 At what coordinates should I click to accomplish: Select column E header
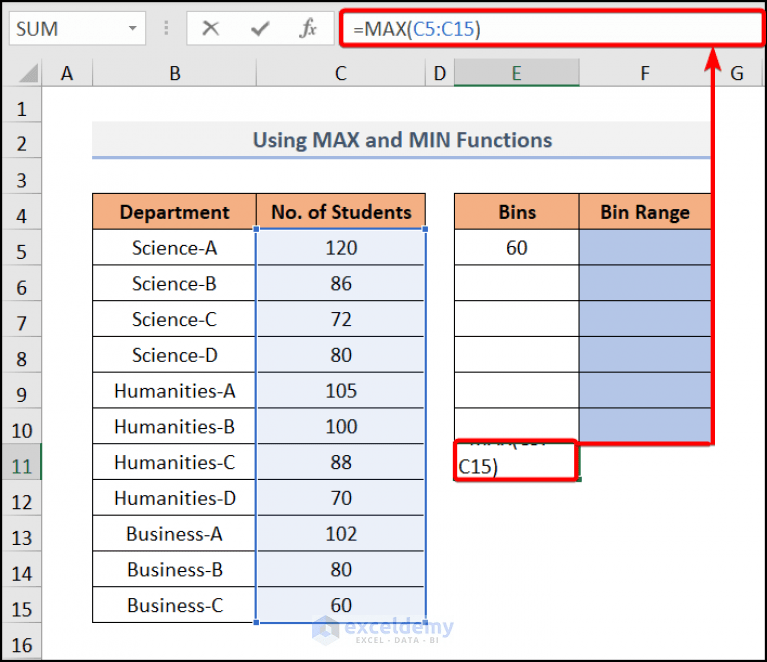(517, 73)
